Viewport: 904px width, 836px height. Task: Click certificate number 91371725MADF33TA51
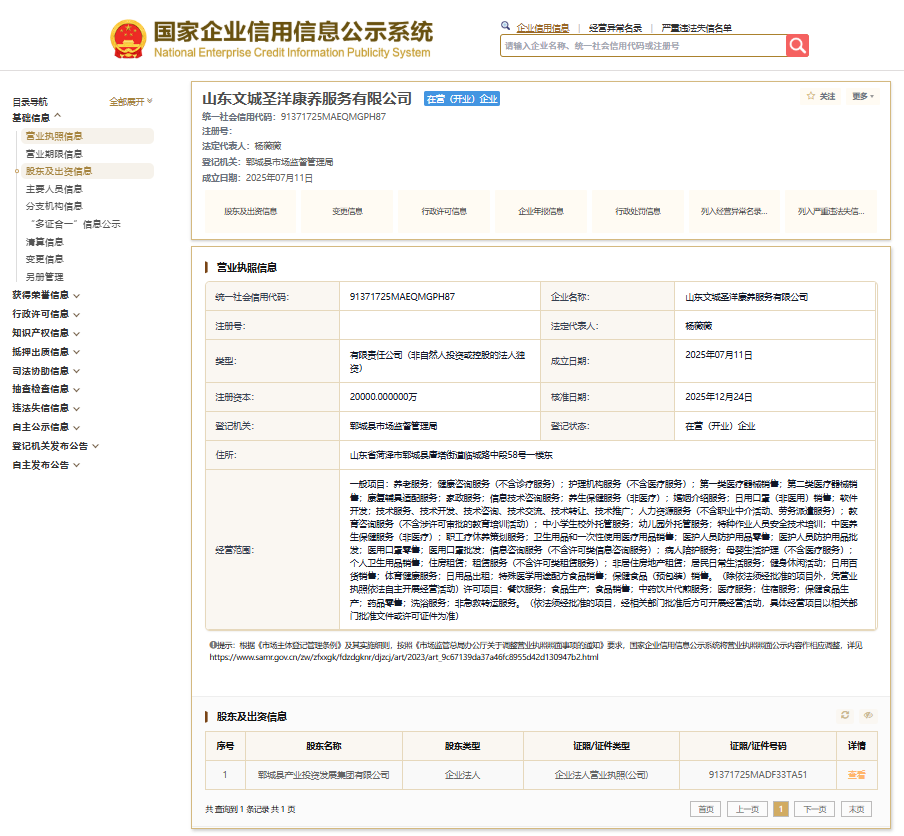coord(758,775)
